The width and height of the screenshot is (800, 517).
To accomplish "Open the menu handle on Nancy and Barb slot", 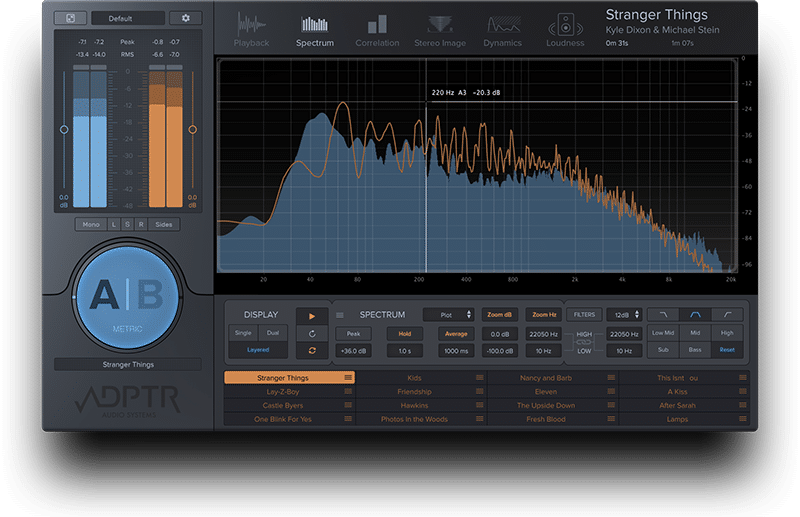I will click(611, 378).
